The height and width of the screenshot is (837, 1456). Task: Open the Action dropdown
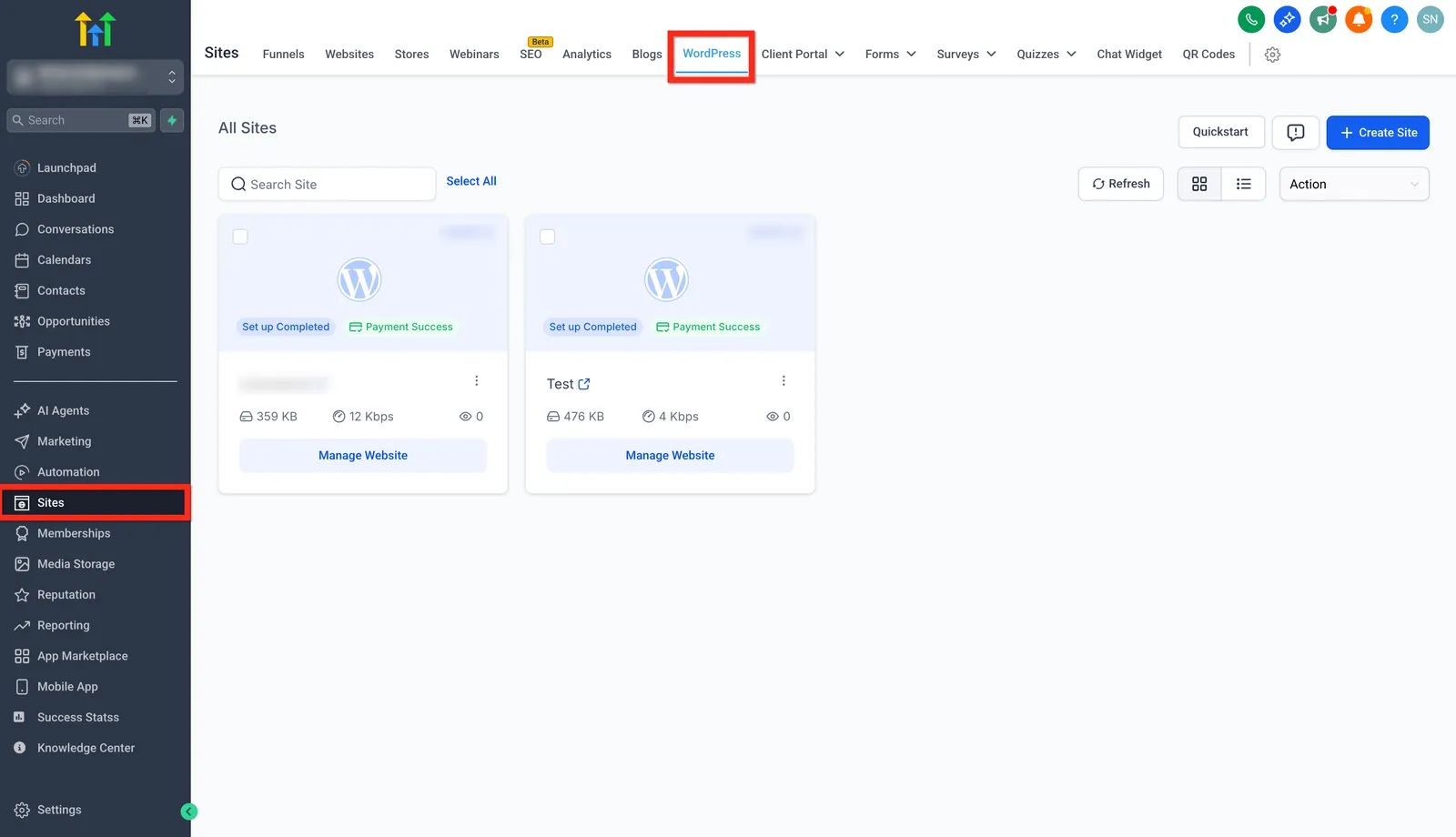1354,184
